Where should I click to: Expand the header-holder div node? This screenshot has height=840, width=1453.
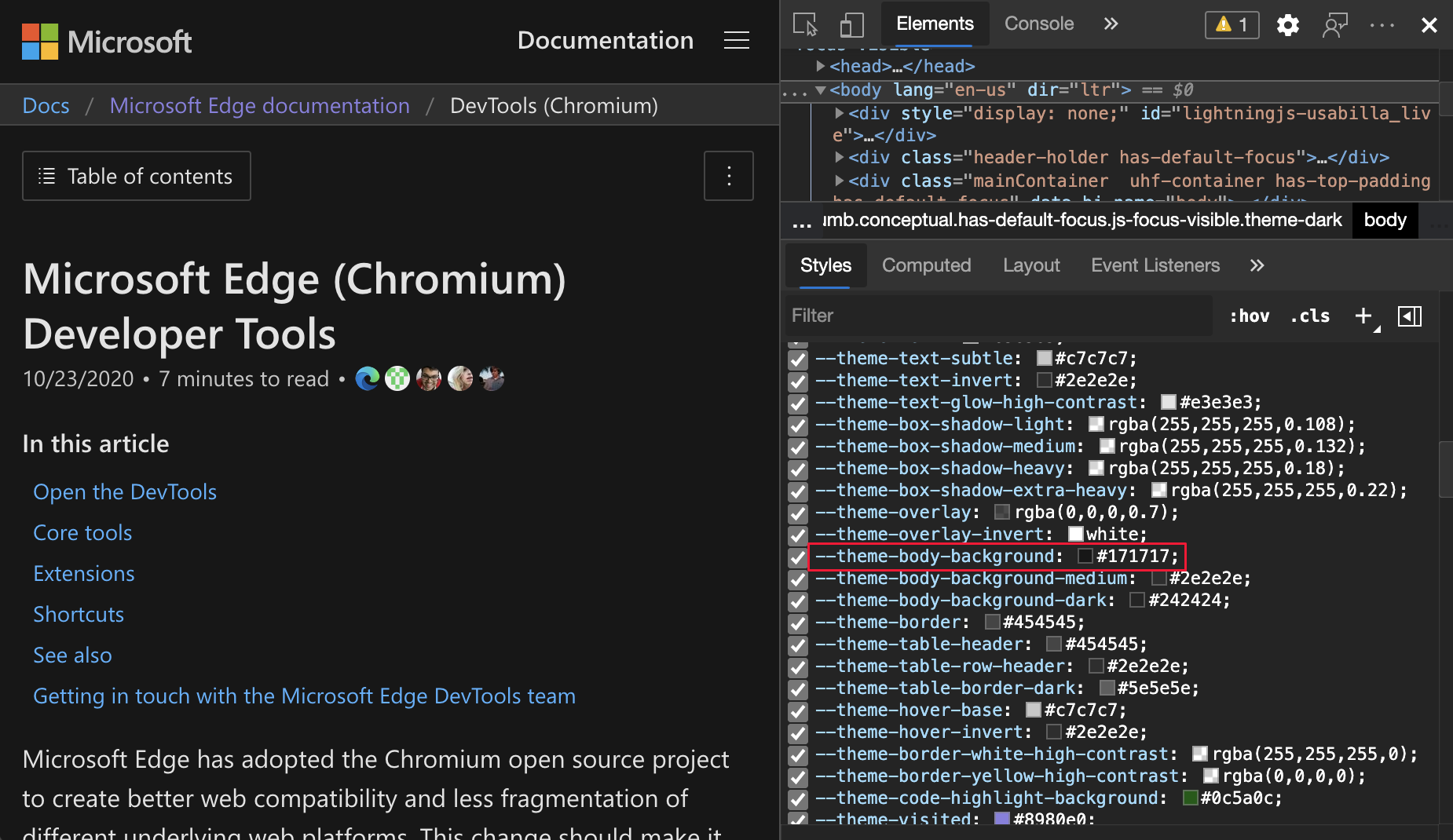point(840,157)
